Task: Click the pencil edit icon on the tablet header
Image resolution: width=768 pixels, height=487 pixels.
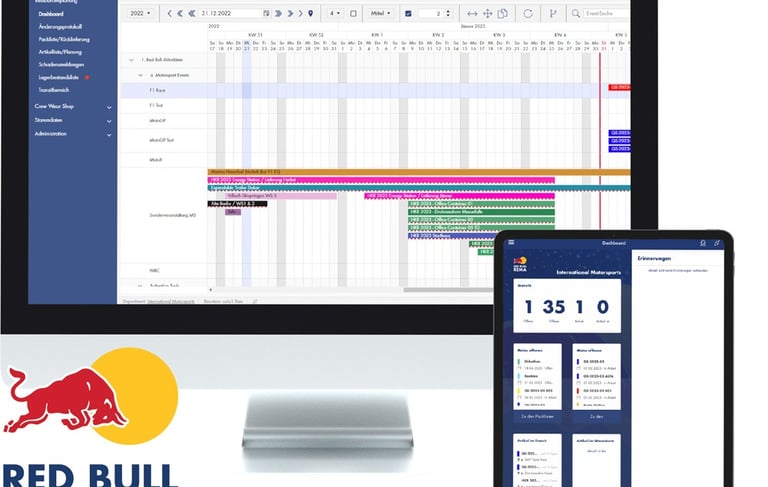Action: point(717,243)
